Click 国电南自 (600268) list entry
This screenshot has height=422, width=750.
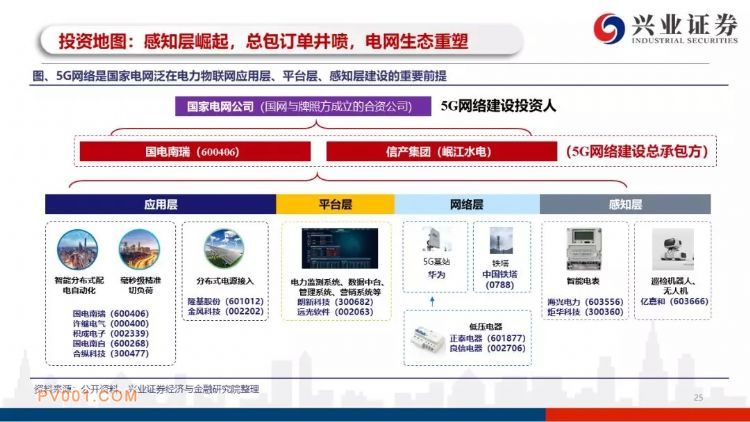(110, 344)
